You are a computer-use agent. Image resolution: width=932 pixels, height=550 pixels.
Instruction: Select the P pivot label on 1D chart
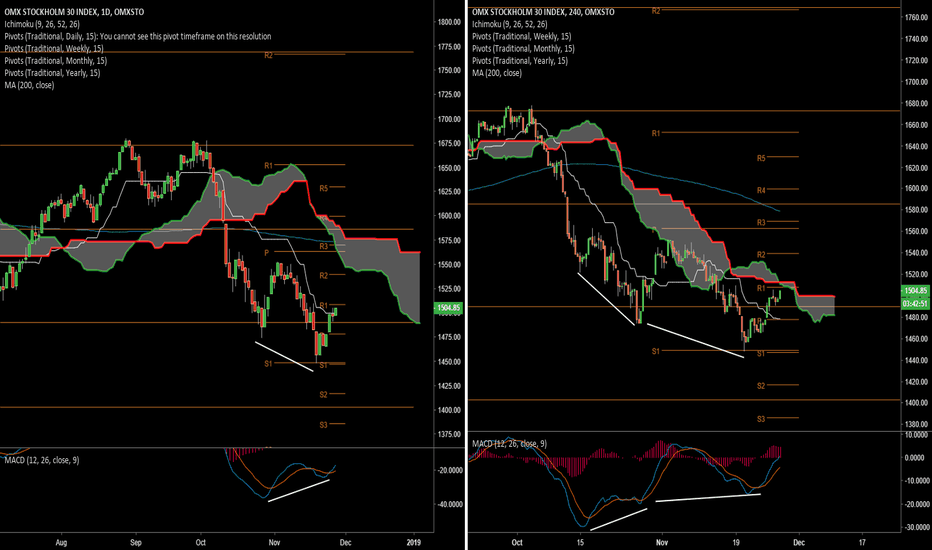267,253
